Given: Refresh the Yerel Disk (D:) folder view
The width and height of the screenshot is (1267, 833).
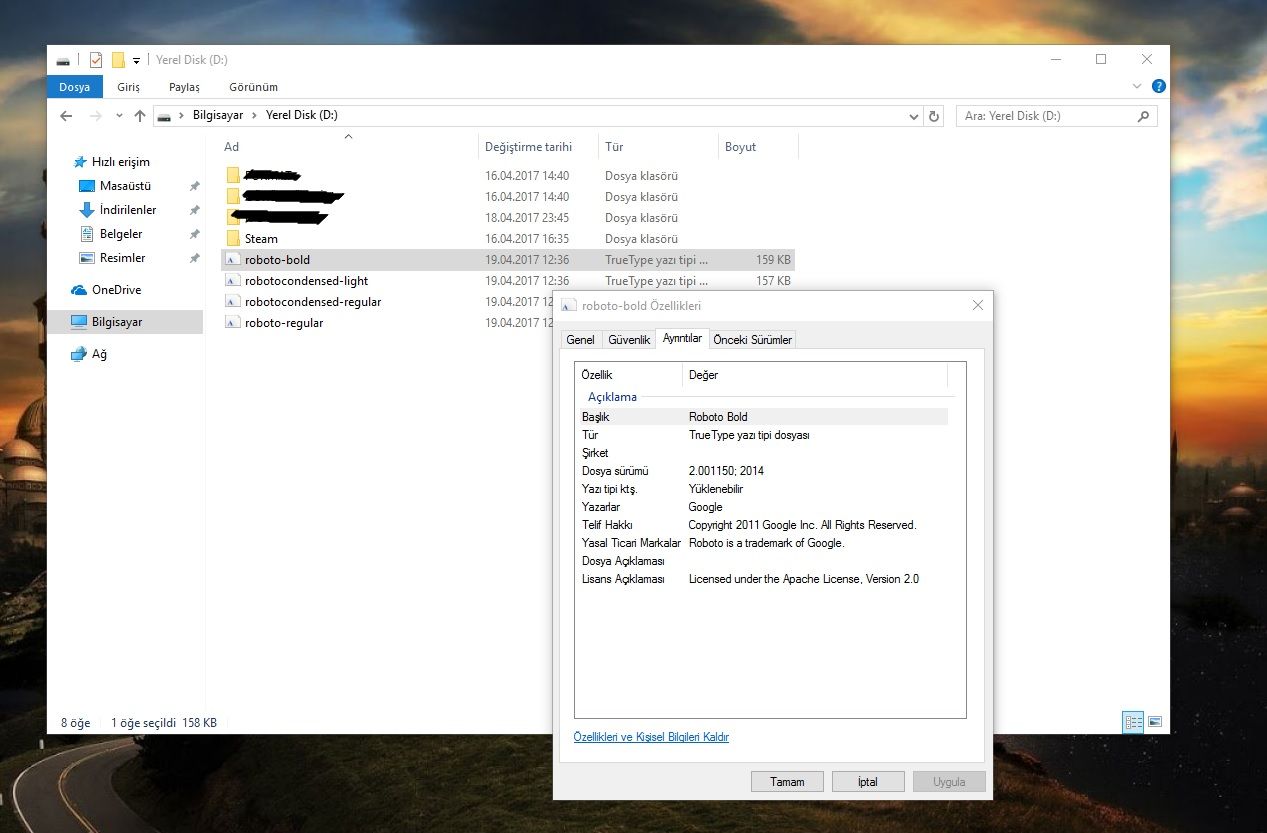Looking at the screenshot, I should (x=935, y=116).
